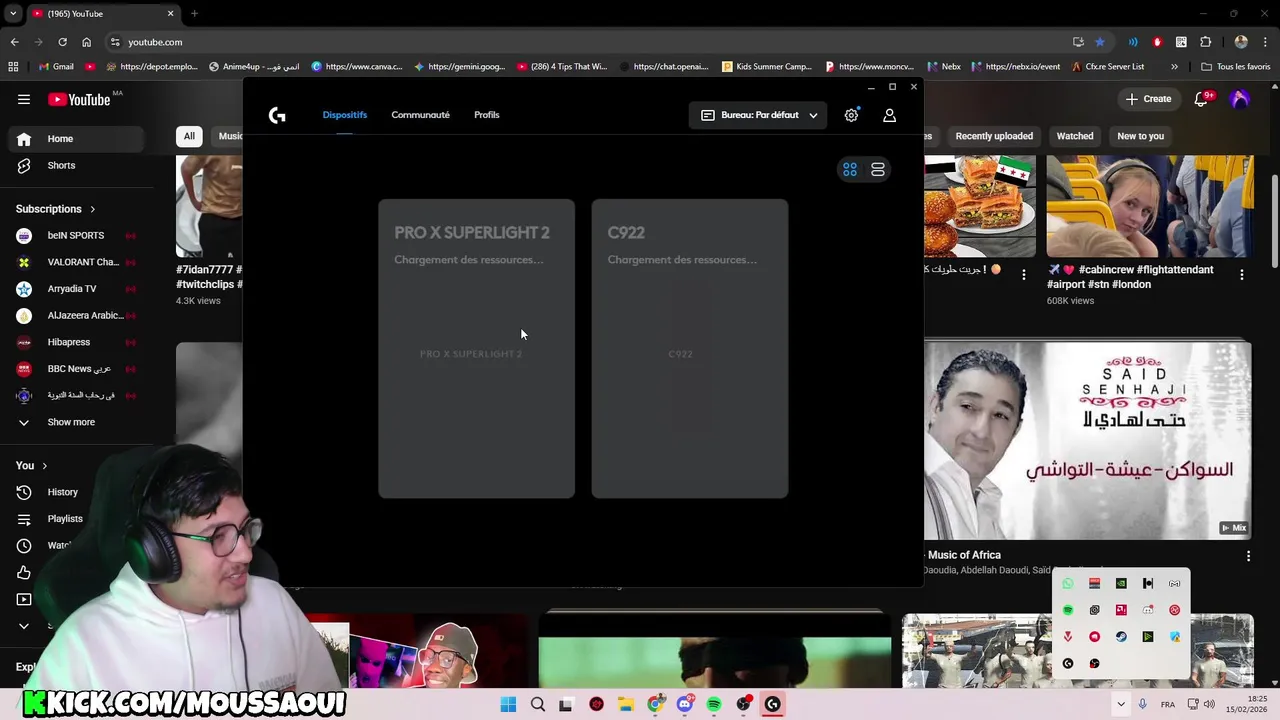Switch G HUB devices to grid view
Screen dimensions: 1280x720
850,170
